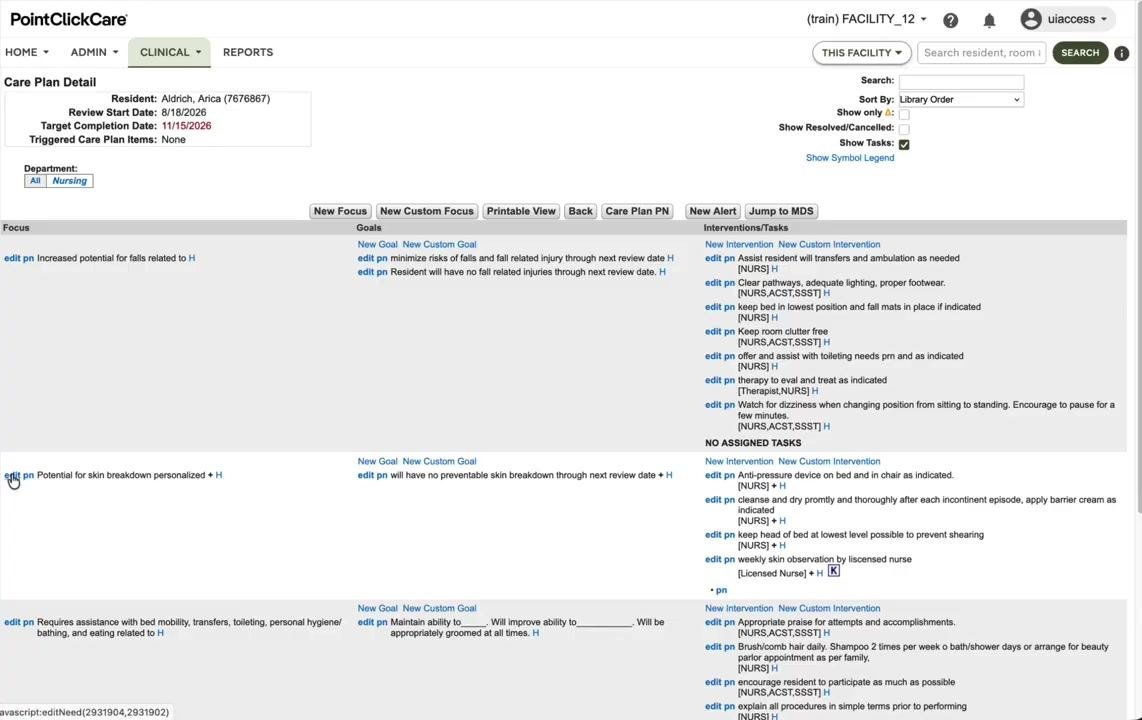Toggle the Show only warning checkbox
Screen dimensions: 1142x720
point(904,114)
